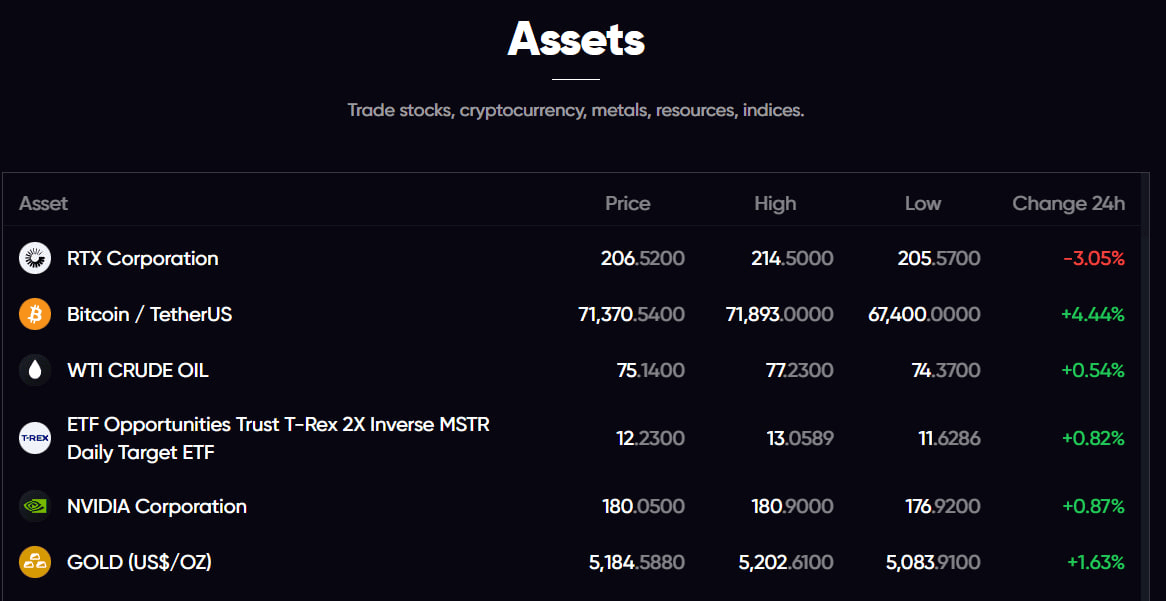The image size is (1166, 601).
Task: Click Bitcoin's +4.44% change value
Action: 1092,314
